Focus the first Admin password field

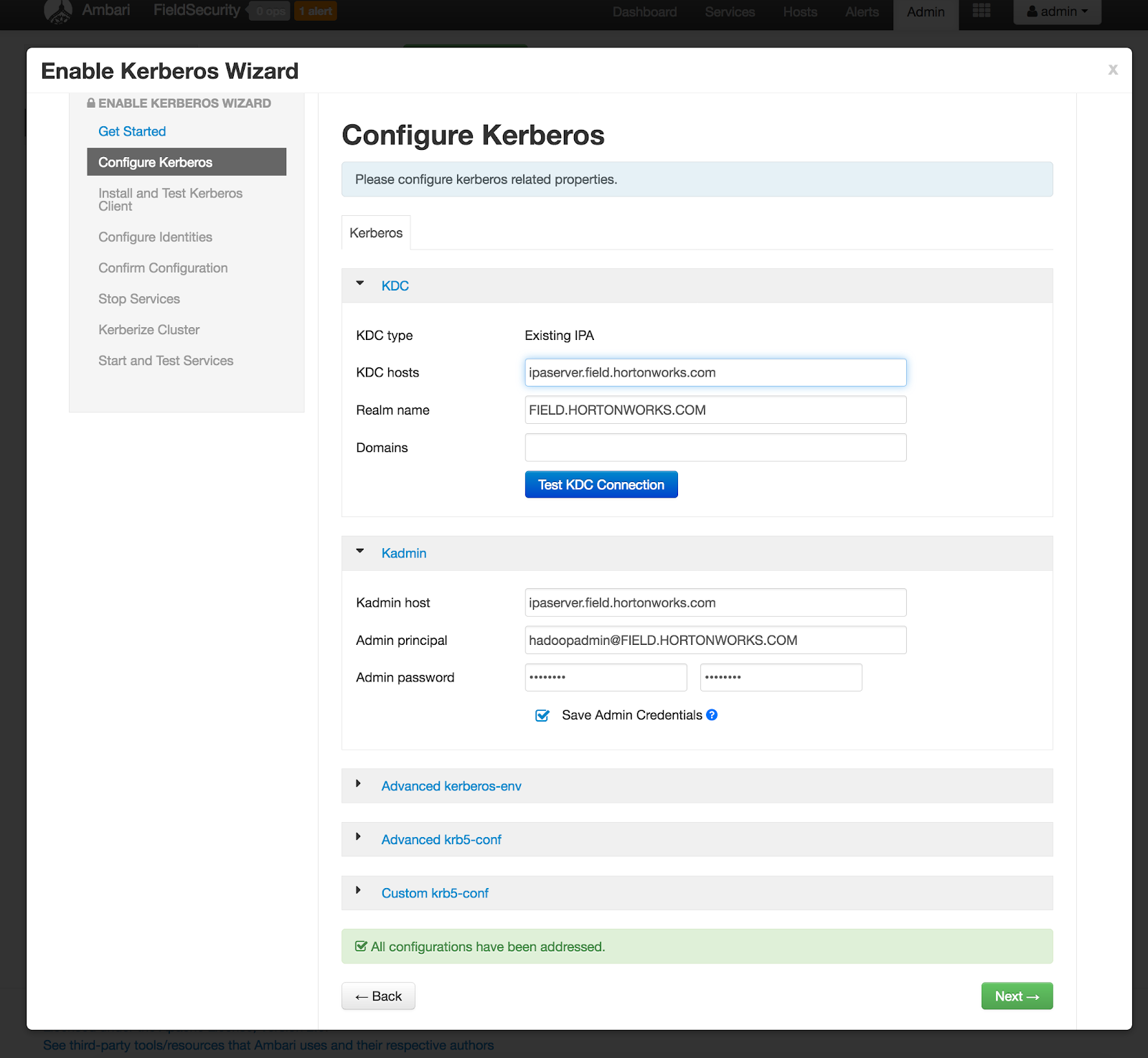pyautogui.click(x=606, y=677)
